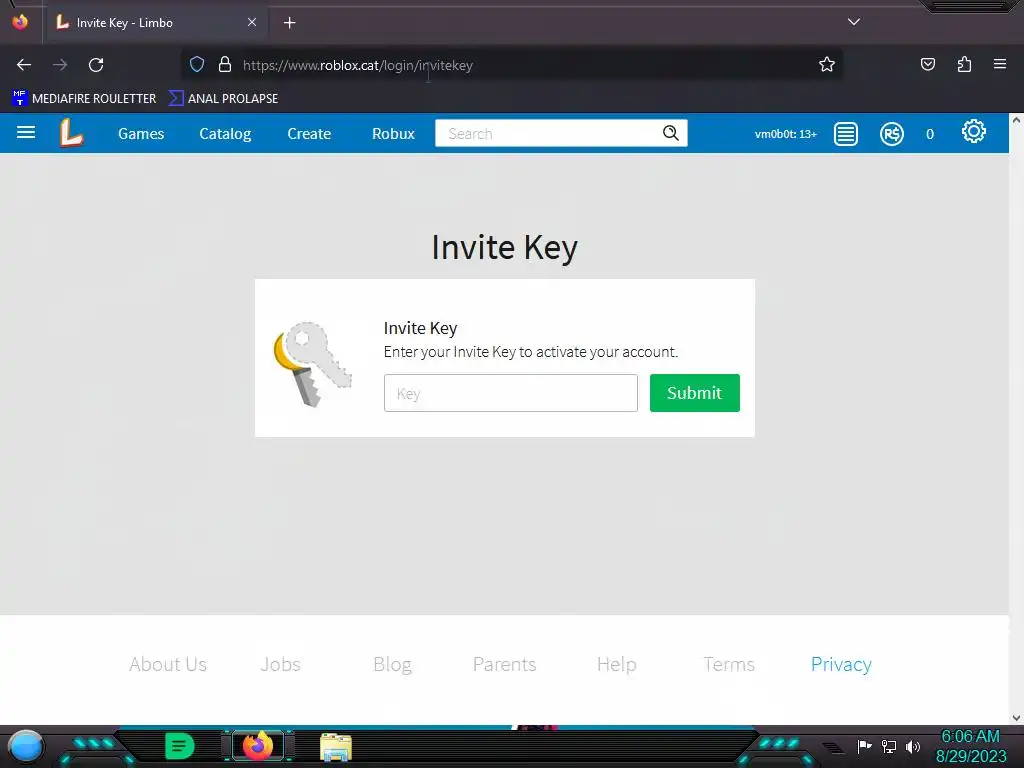The height and width of the screenshot is (768, 1024).
Task: Open the second bookmarks toolbar item
Action: pyautogui.click(x=223, y=99)
